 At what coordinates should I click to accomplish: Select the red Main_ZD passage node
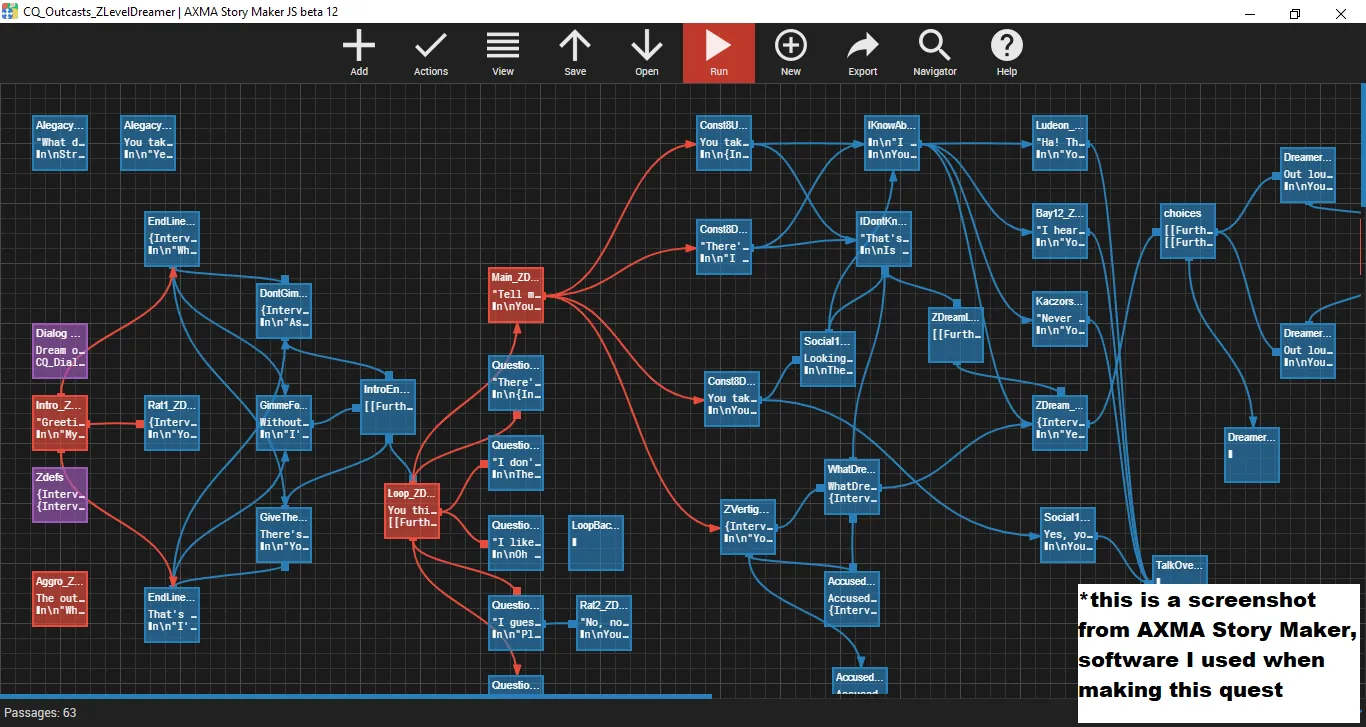[x=516, y=295]
